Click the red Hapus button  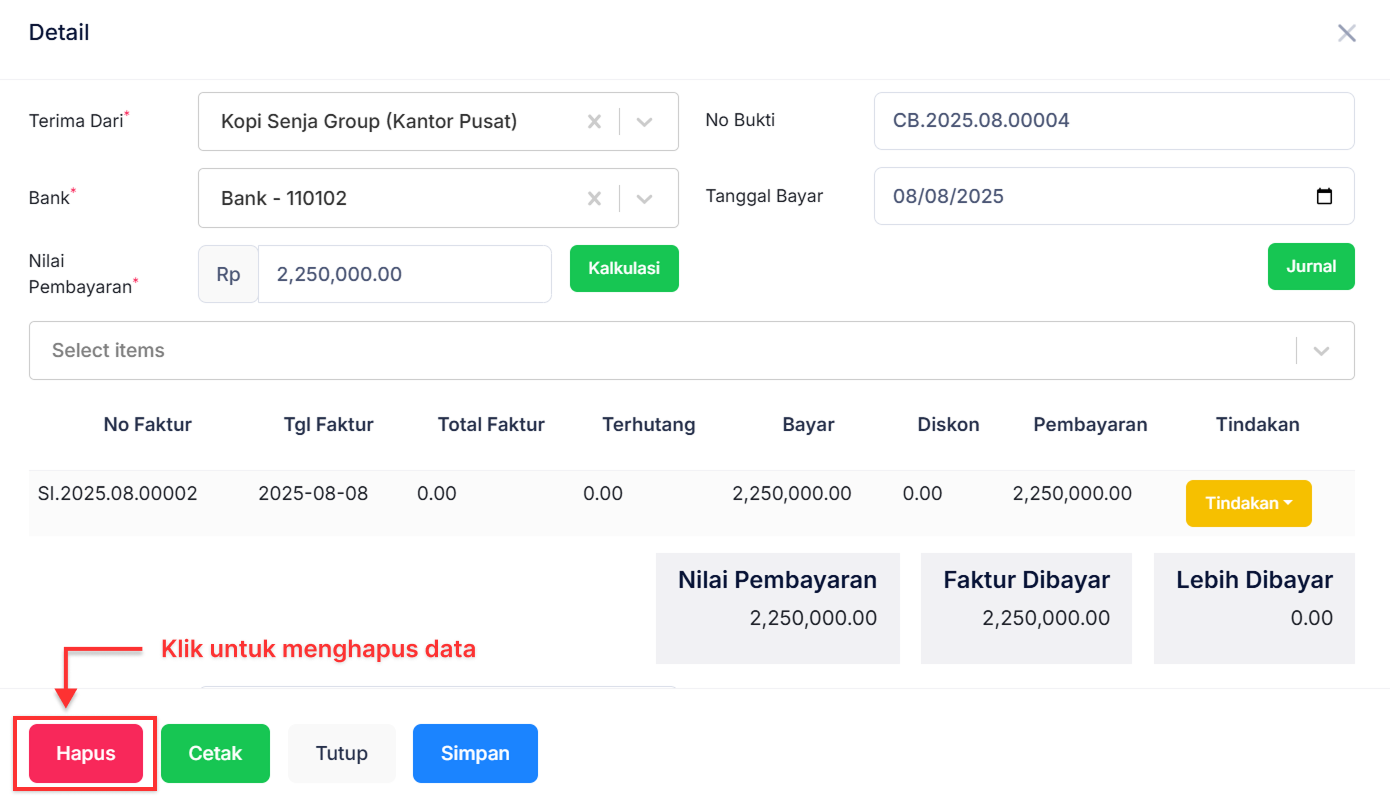86,753
